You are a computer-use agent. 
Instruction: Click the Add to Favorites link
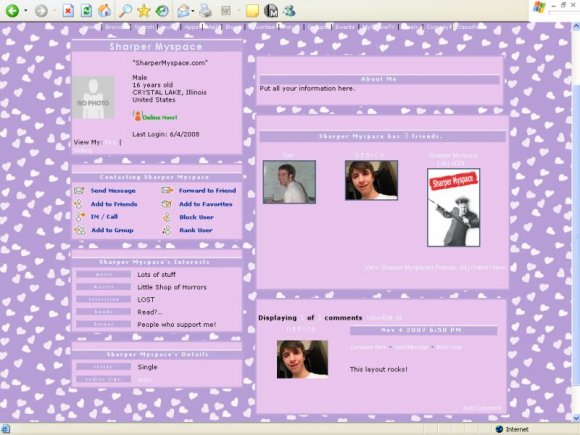point(206,204)
